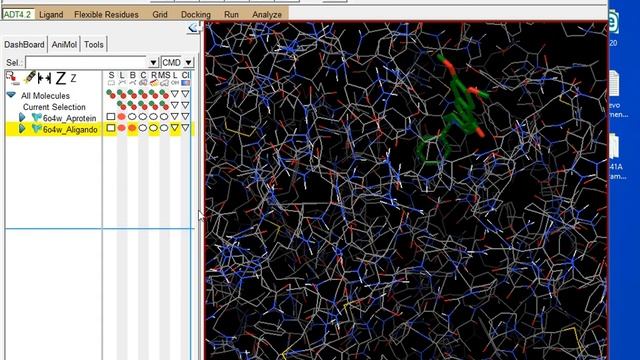Enable molecular surface for 6o4w_Aprotein
The width and height of the screenshot is (640, 360).
click(164, 117)
